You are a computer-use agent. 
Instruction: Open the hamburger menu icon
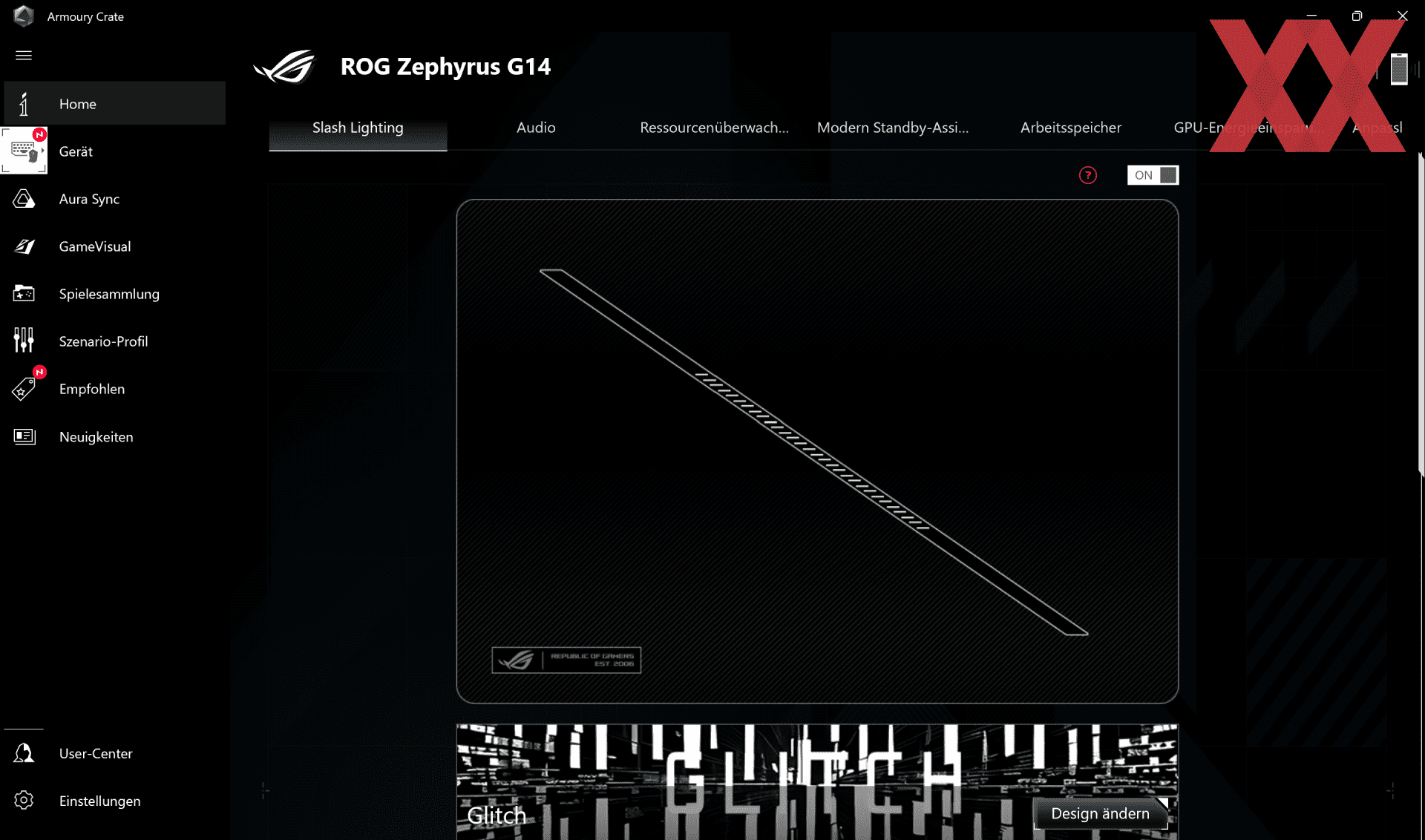point(24,56)
